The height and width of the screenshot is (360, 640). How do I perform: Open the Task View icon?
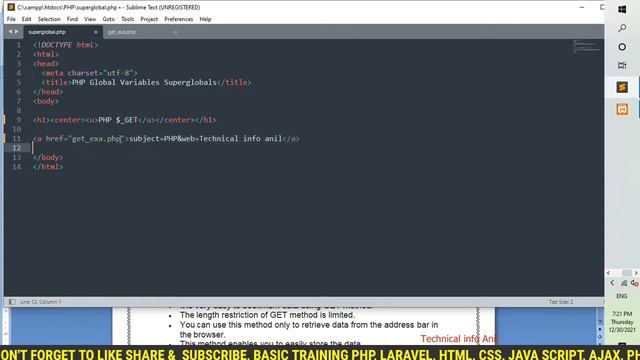(622, 65)
